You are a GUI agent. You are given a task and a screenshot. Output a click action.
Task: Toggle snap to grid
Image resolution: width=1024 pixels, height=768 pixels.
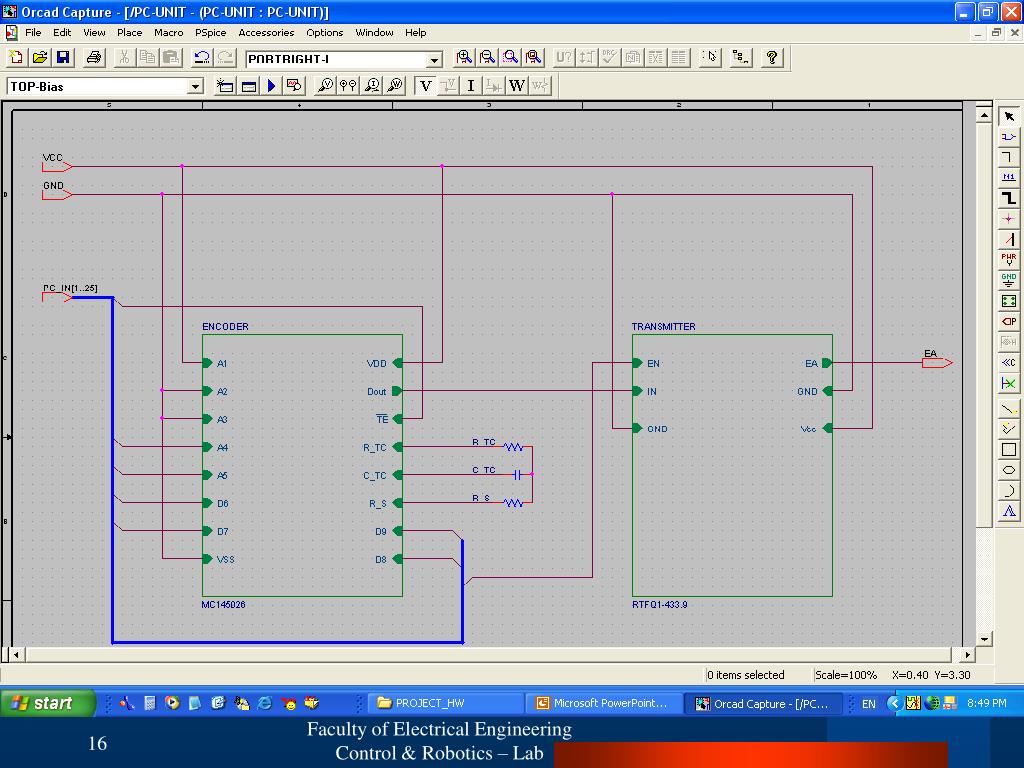click(x=710, y=57)
